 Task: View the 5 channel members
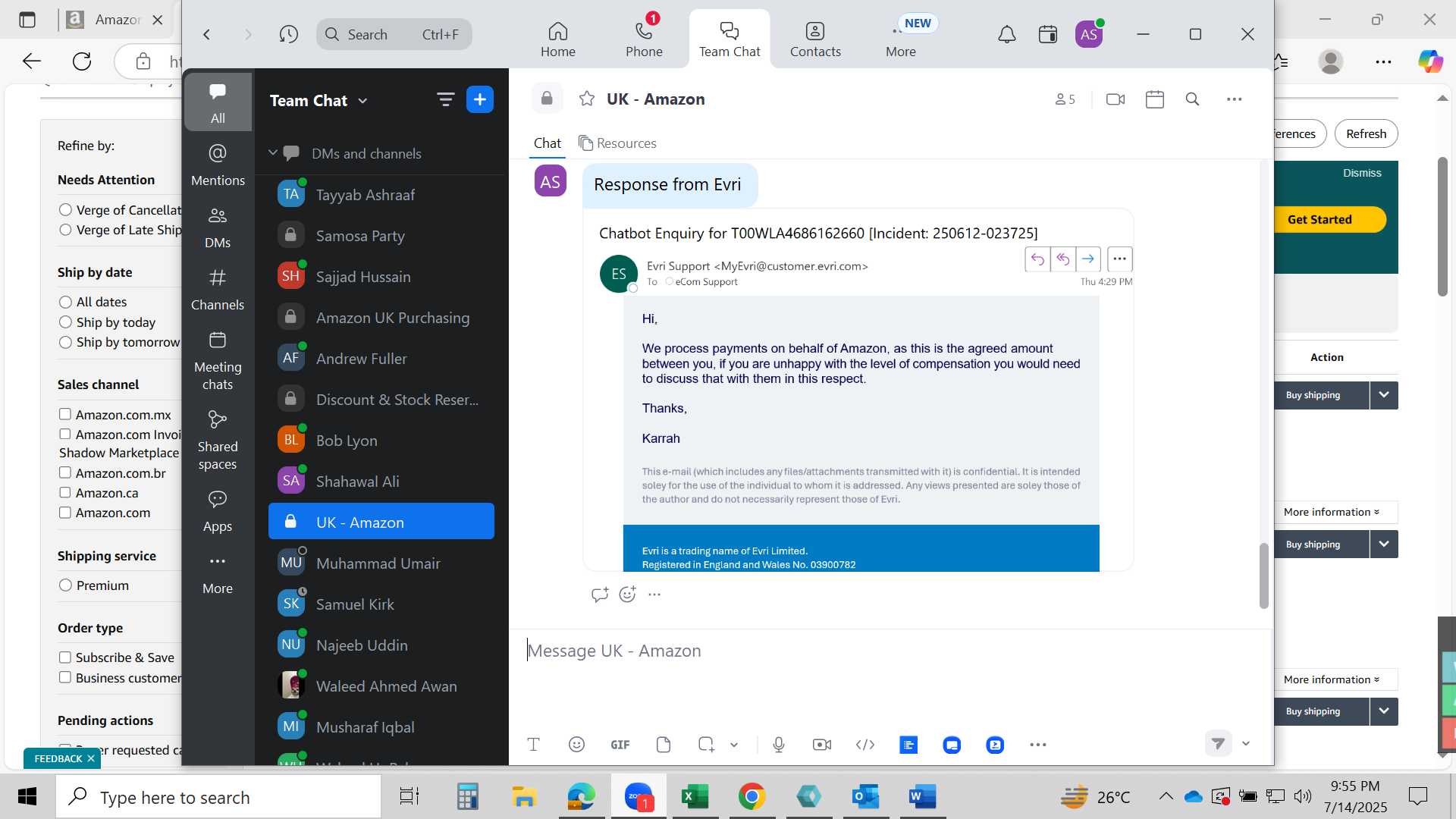click(1065, 99)
